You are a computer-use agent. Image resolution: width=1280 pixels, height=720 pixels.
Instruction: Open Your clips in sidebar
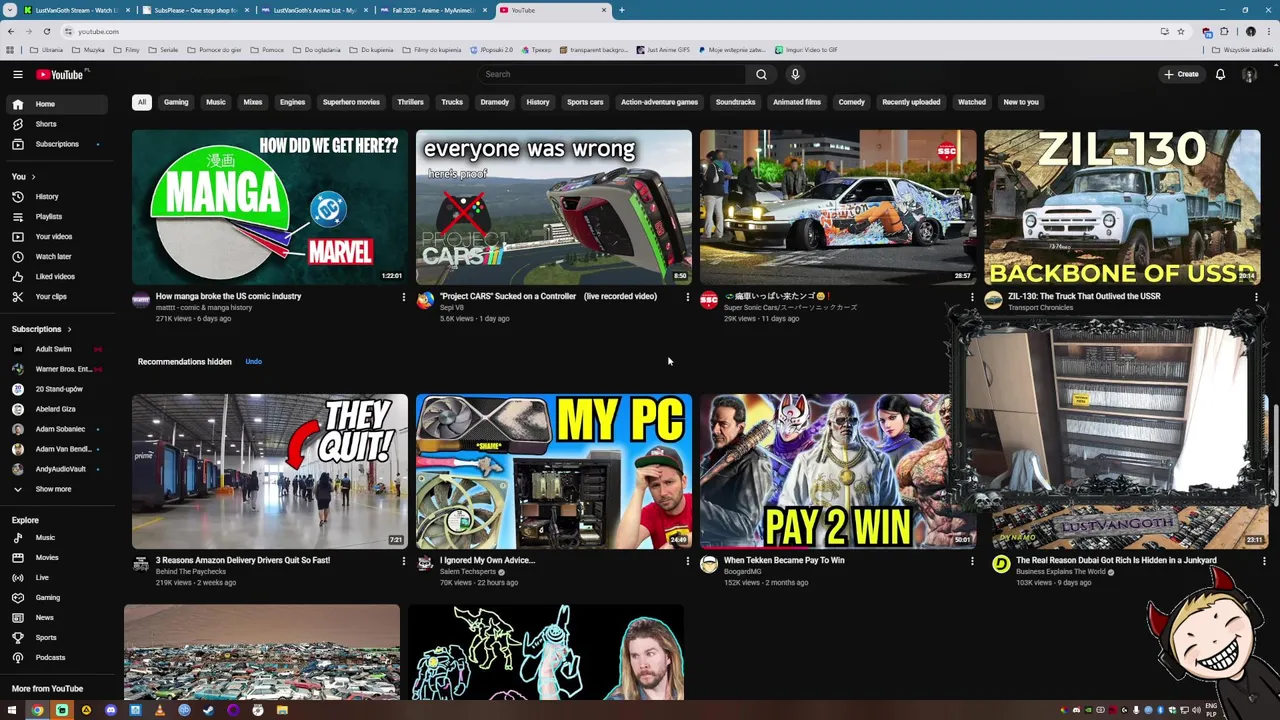point(58,296)
